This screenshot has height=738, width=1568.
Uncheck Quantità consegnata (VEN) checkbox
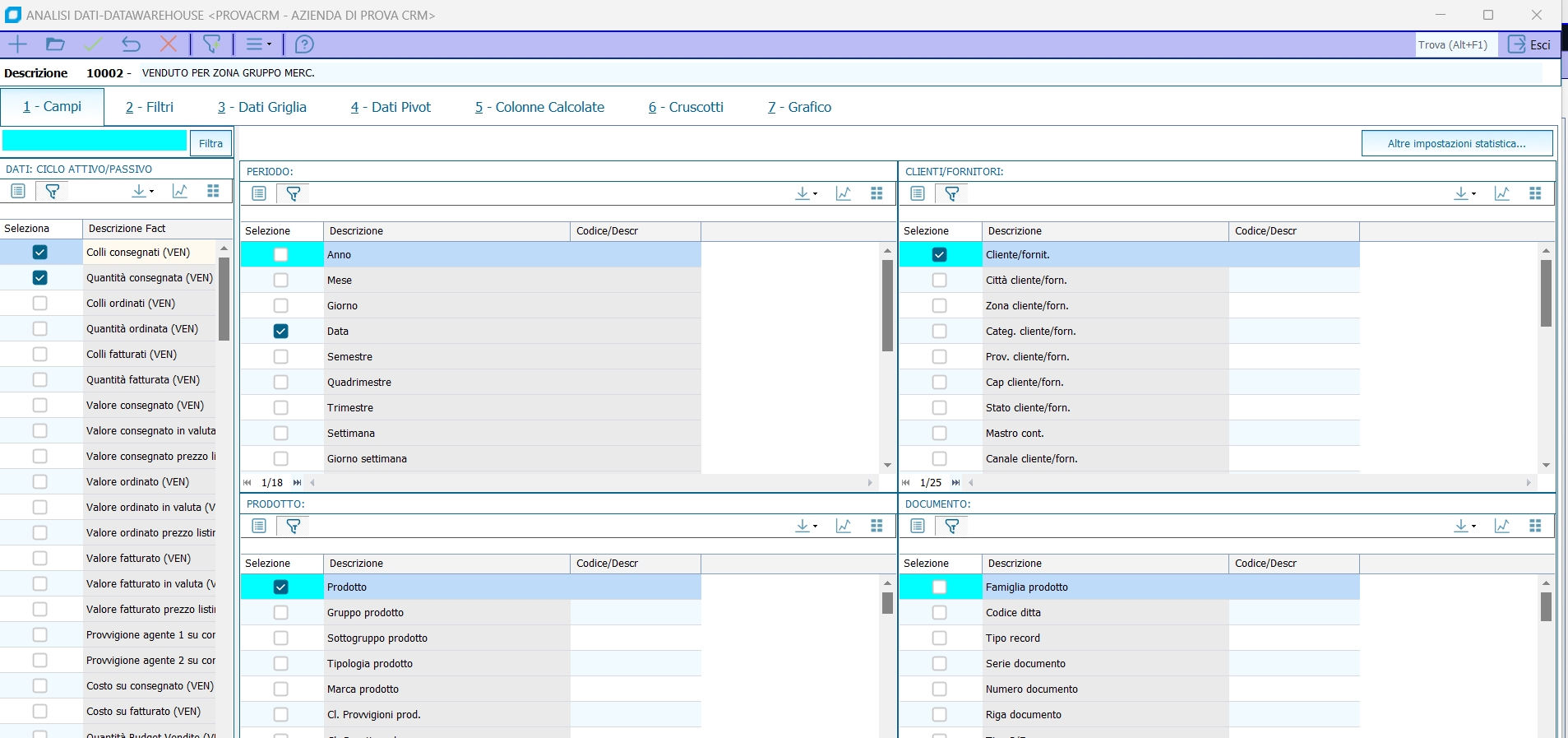(39, 277)
